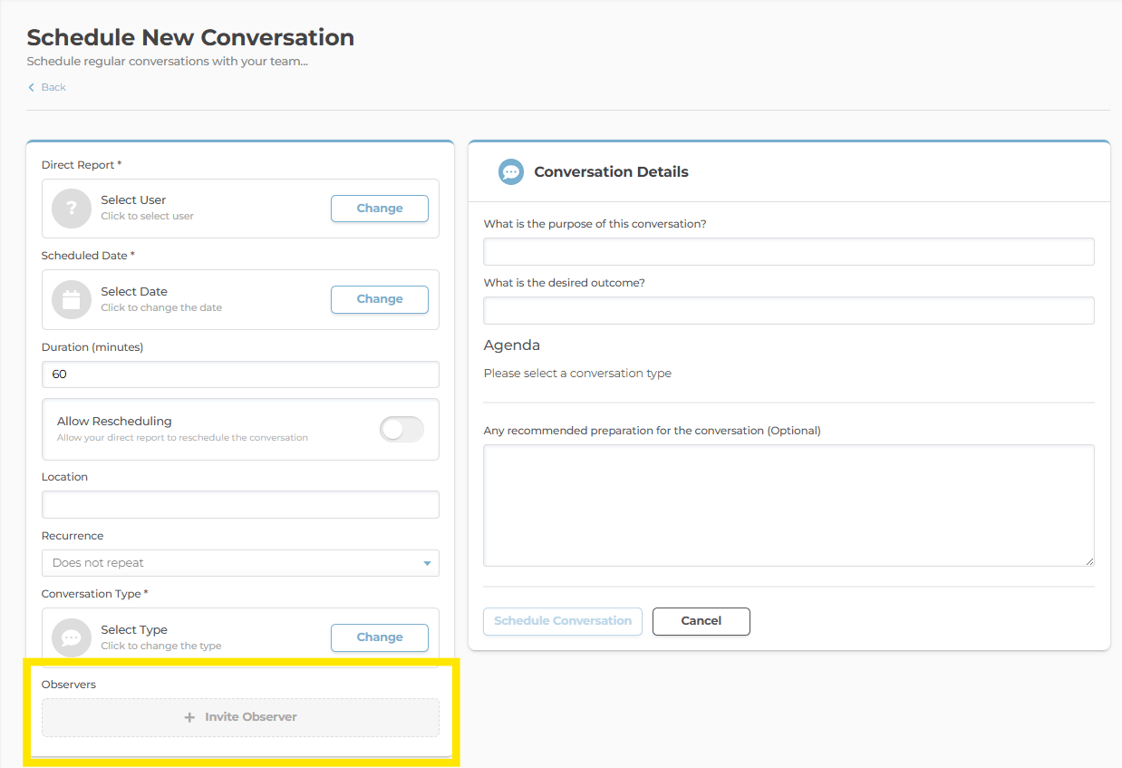The height and width of the screenshot is (768, 1122).
Task: Enable the Allow Rescheduling toggle
Action: pos(402,429)
